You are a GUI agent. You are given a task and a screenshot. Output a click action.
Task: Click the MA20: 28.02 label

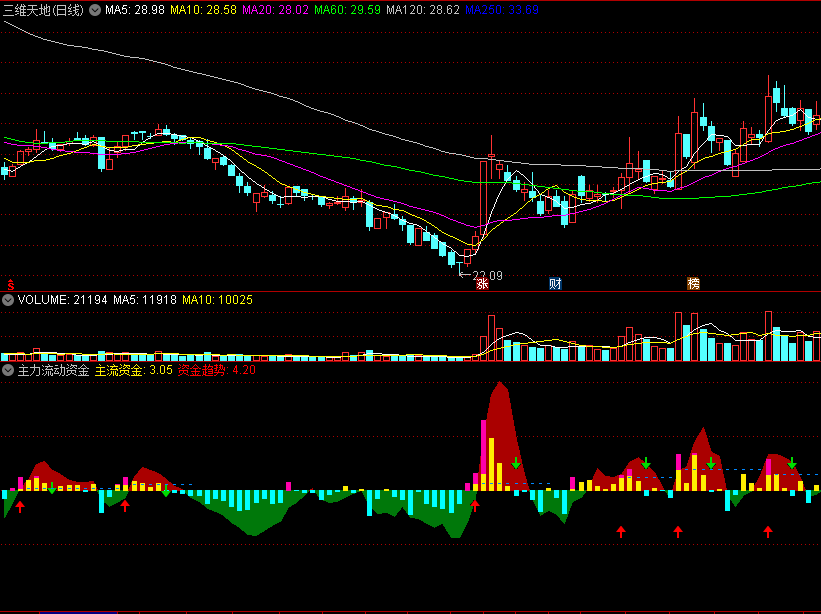point(275,10)
